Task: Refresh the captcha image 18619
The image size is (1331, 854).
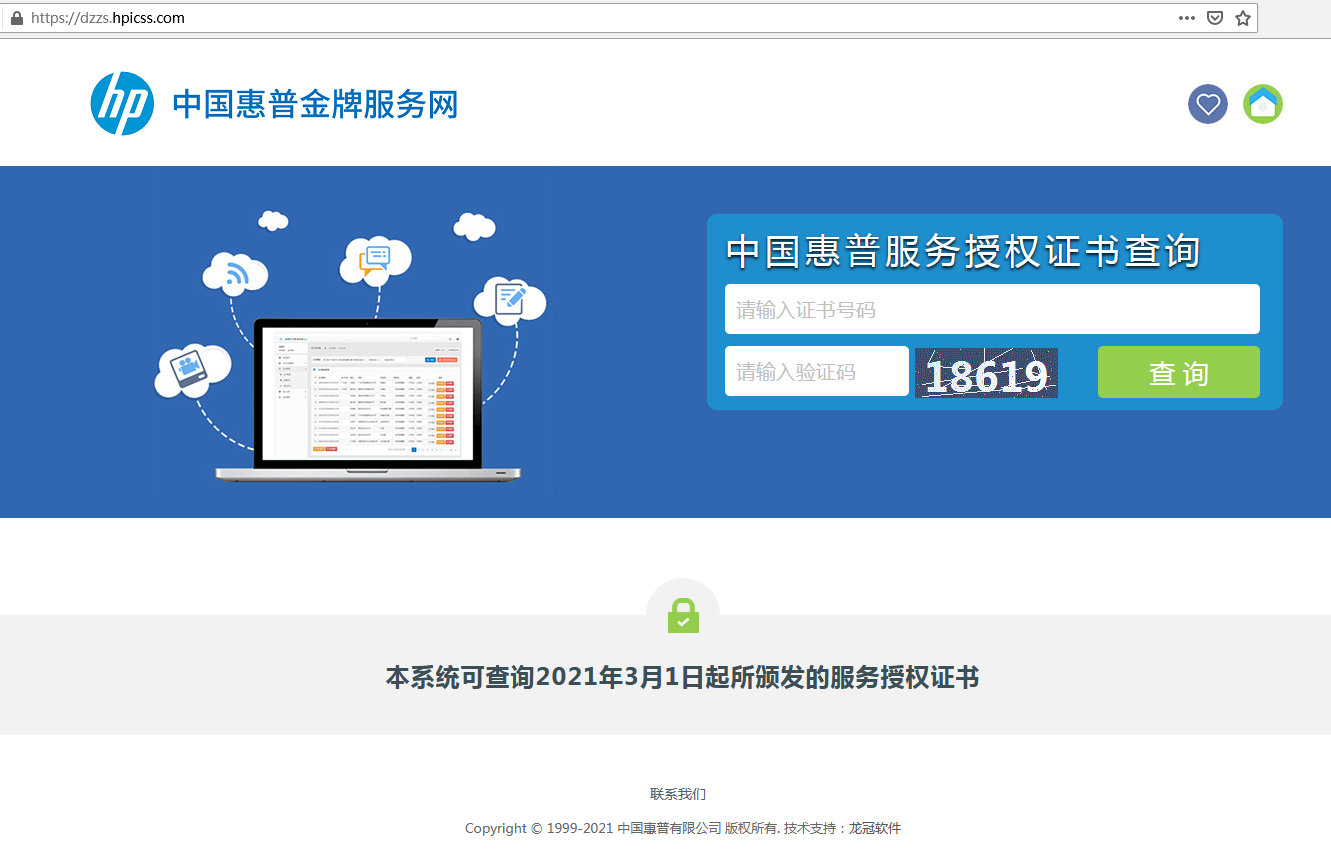Action: 986,373
